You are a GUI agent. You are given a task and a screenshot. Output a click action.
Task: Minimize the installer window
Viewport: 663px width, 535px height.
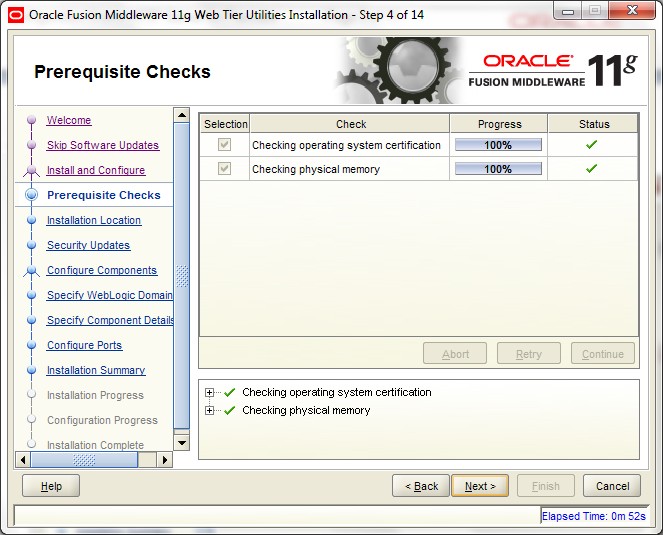568,11
